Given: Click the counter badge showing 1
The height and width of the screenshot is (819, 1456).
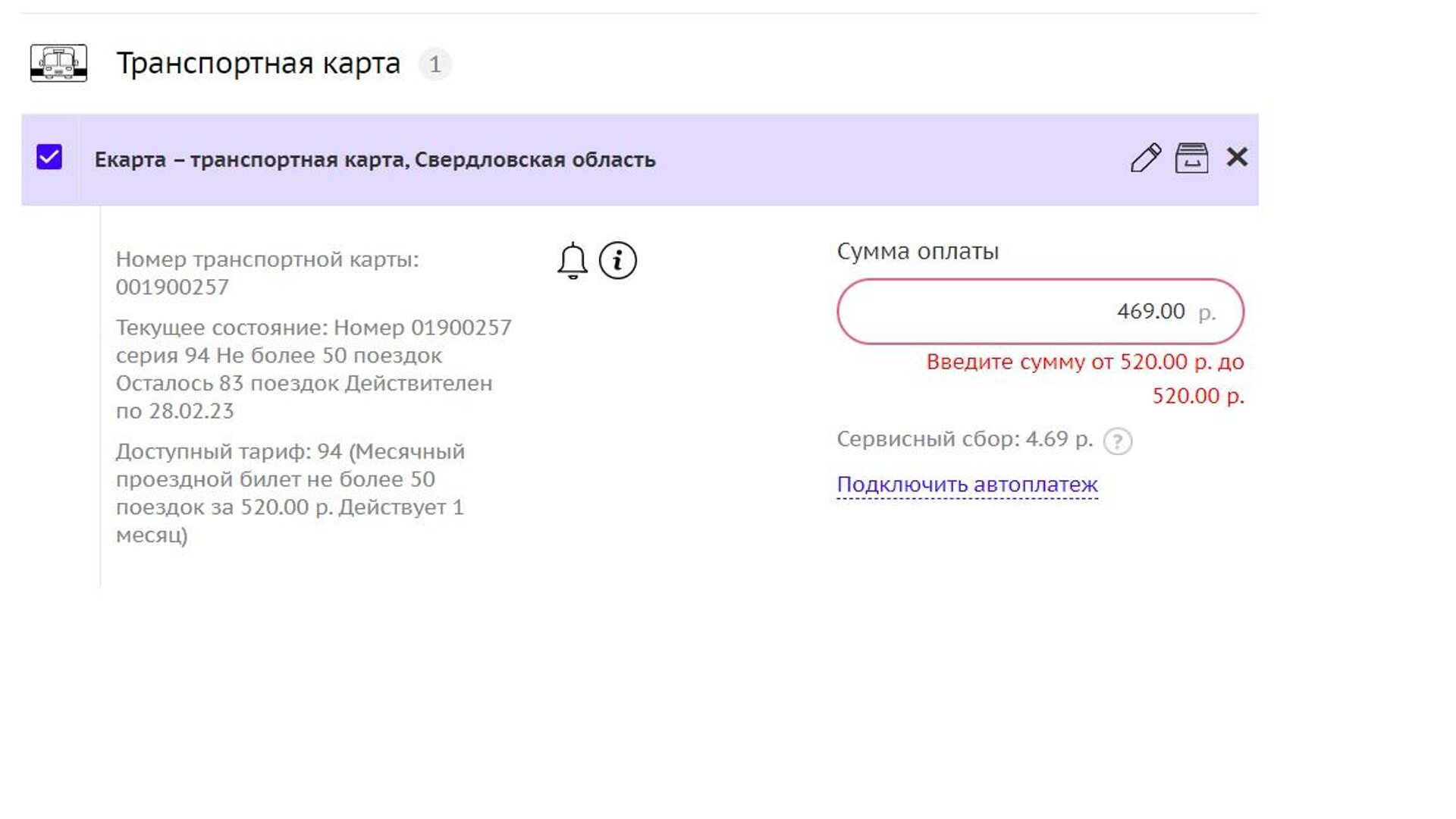Looking at the screenshot, I should tap(435, 64).
